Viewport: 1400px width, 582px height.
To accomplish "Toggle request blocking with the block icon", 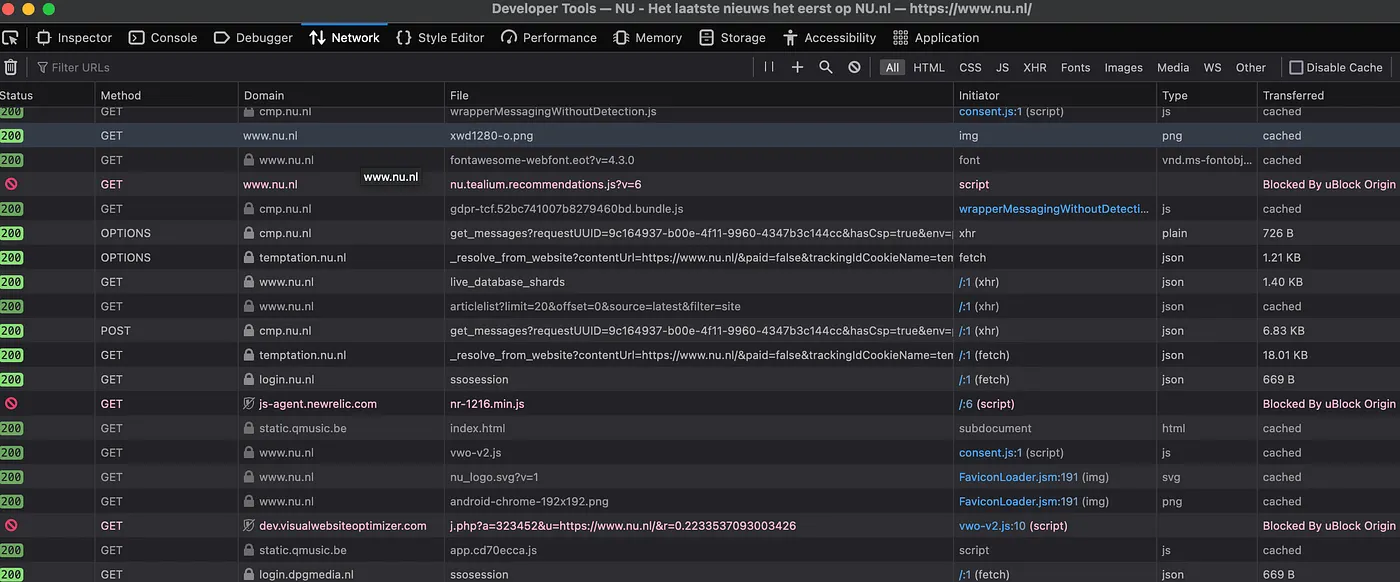I will click(x=852, y=67).
